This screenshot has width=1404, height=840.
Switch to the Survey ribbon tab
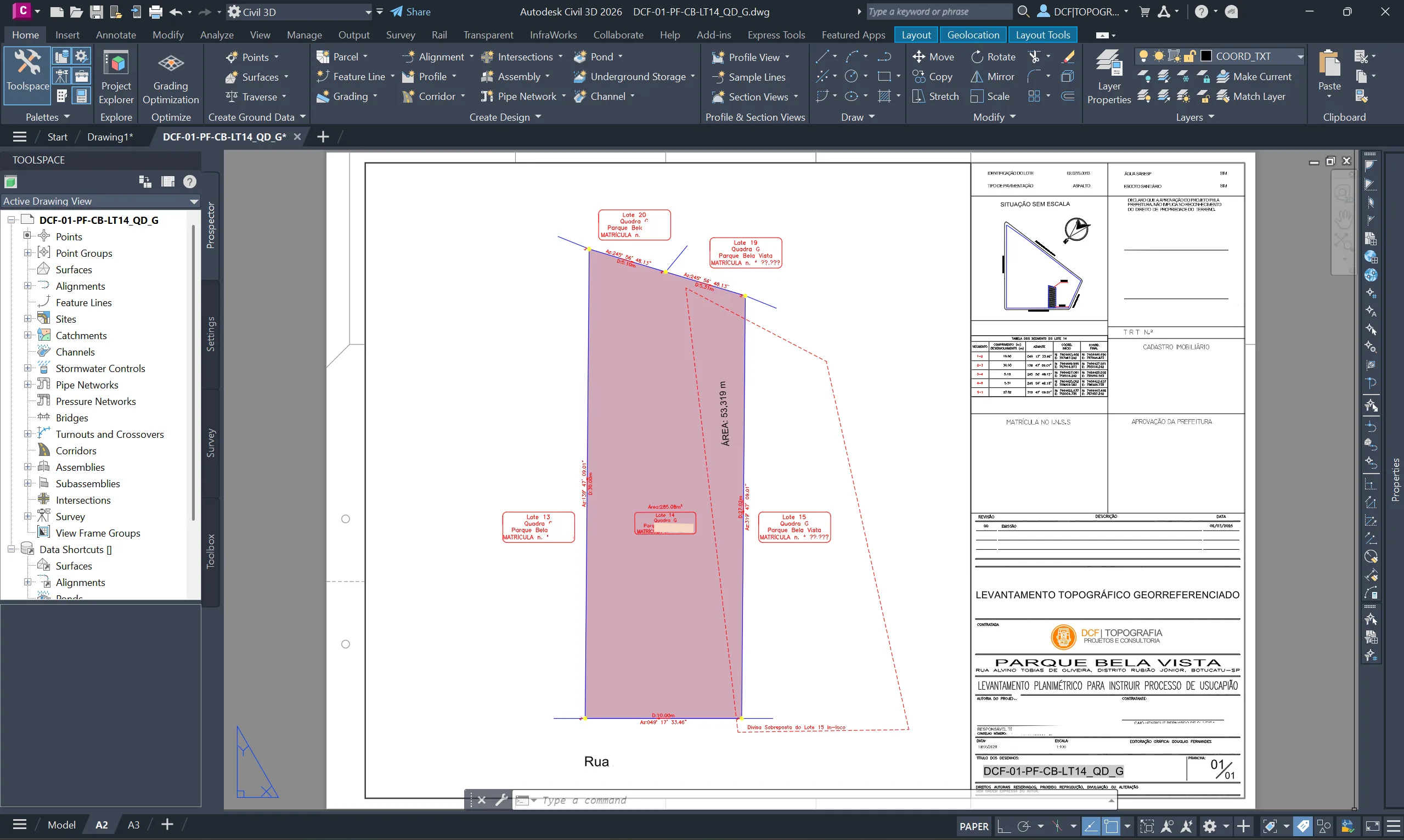click(400, 35)
